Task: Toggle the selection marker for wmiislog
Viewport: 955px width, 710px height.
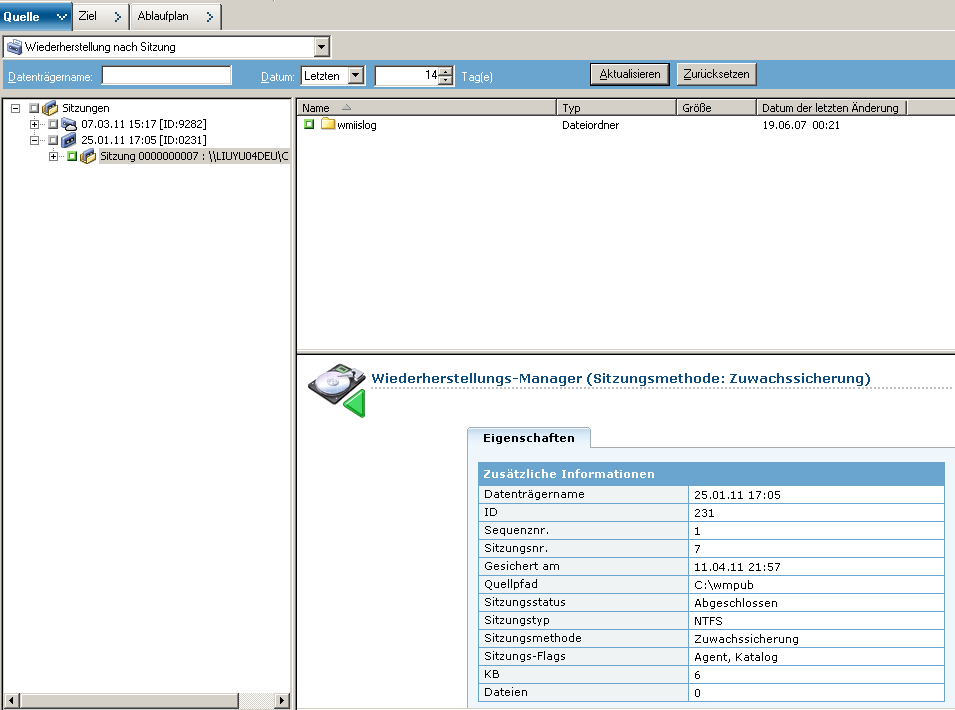Action: click(x=309, y=125)
